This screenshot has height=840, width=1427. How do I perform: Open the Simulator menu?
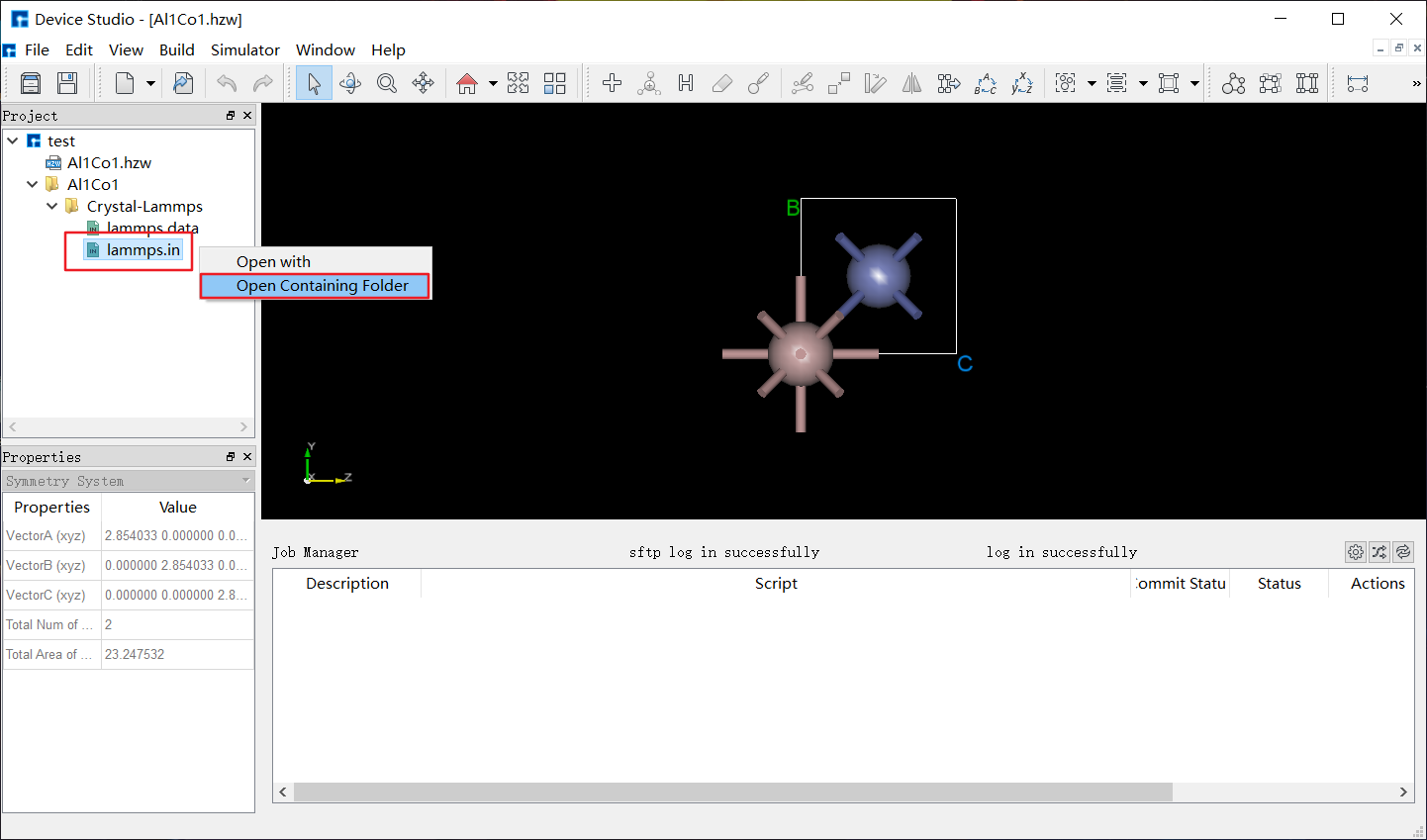244,49
